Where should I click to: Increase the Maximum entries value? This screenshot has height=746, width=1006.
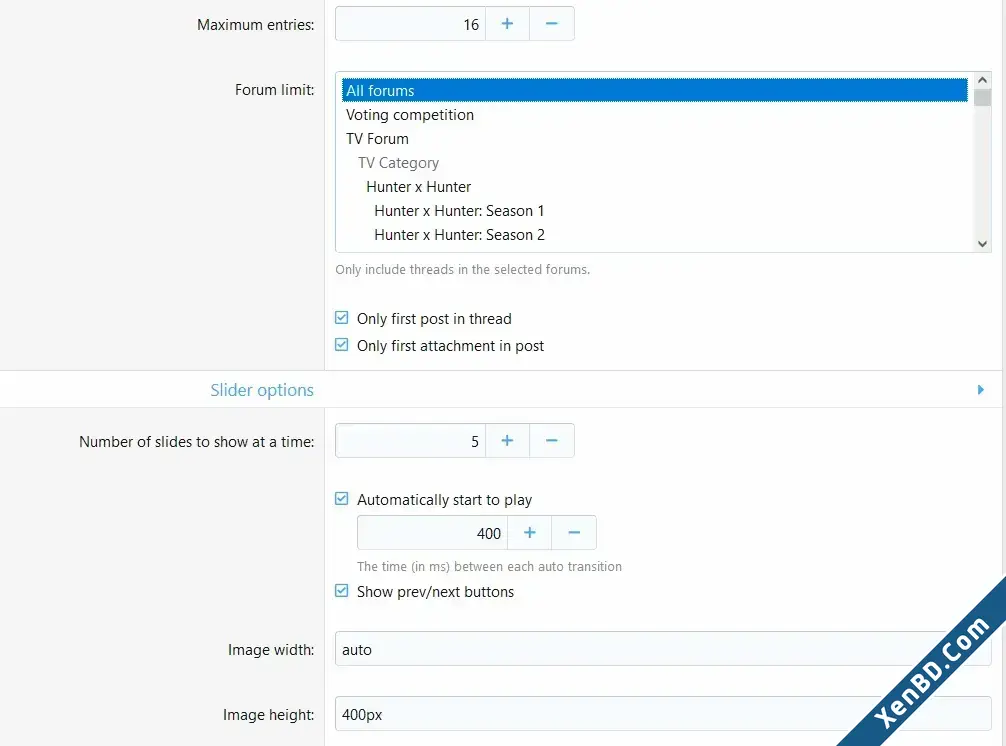coord(507,24)
